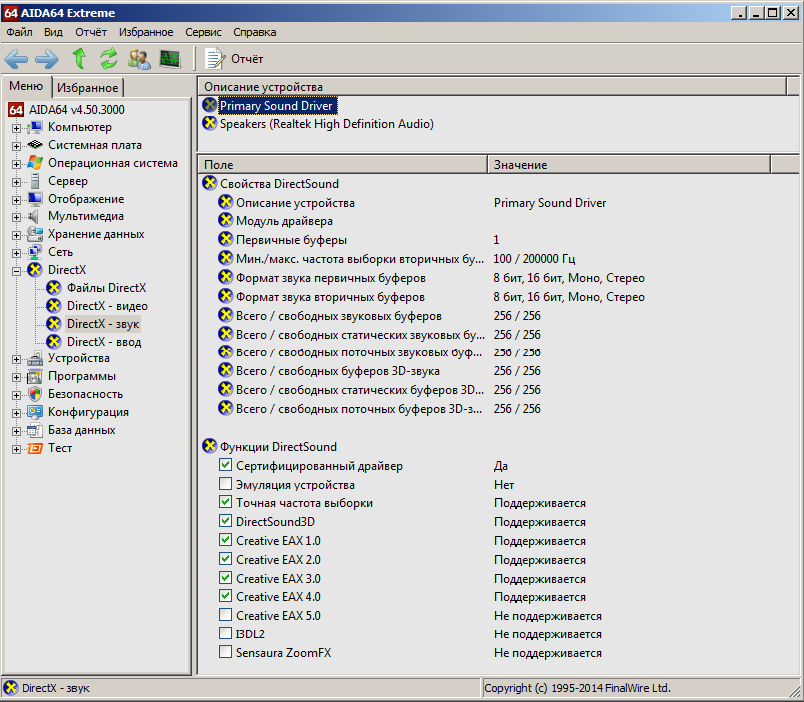Expand the Компьютер tree node

(16, 128)
